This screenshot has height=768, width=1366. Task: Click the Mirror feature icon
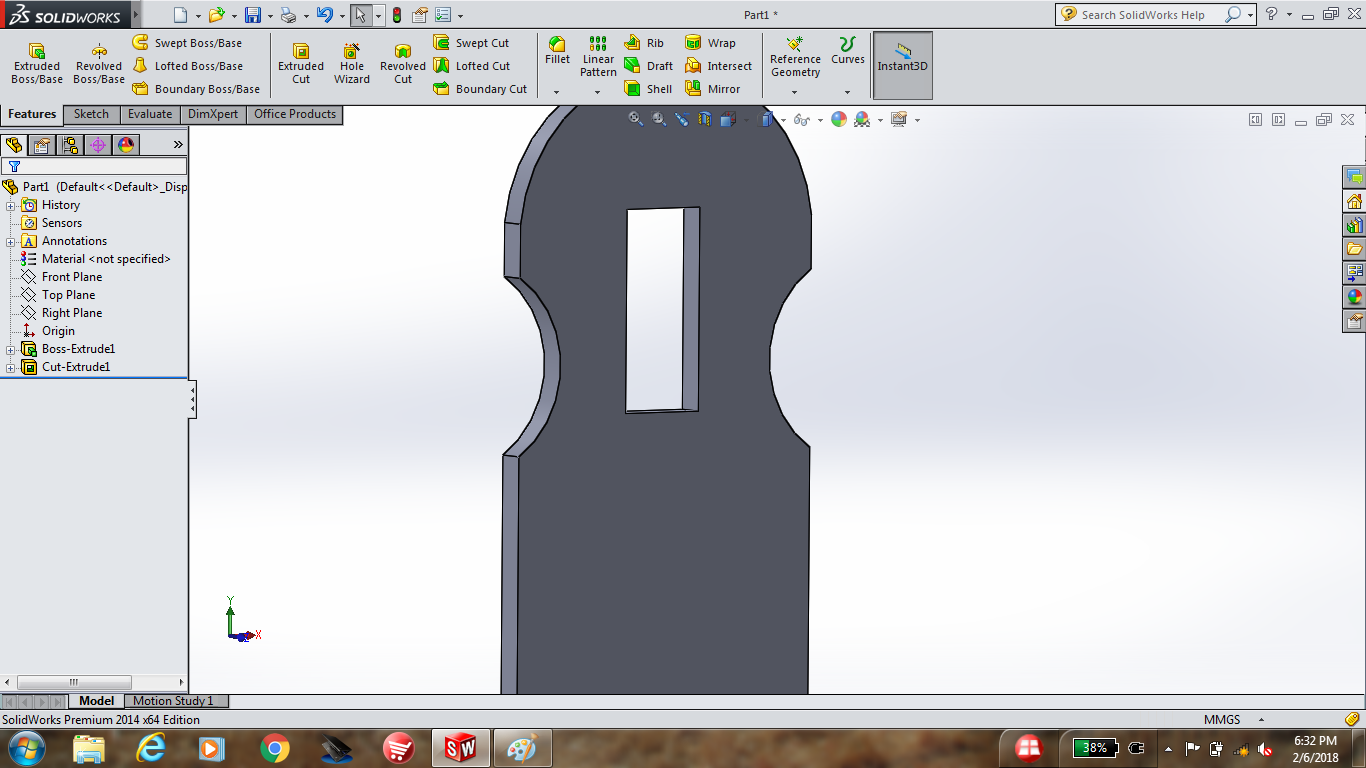click(x=713, y=89)
